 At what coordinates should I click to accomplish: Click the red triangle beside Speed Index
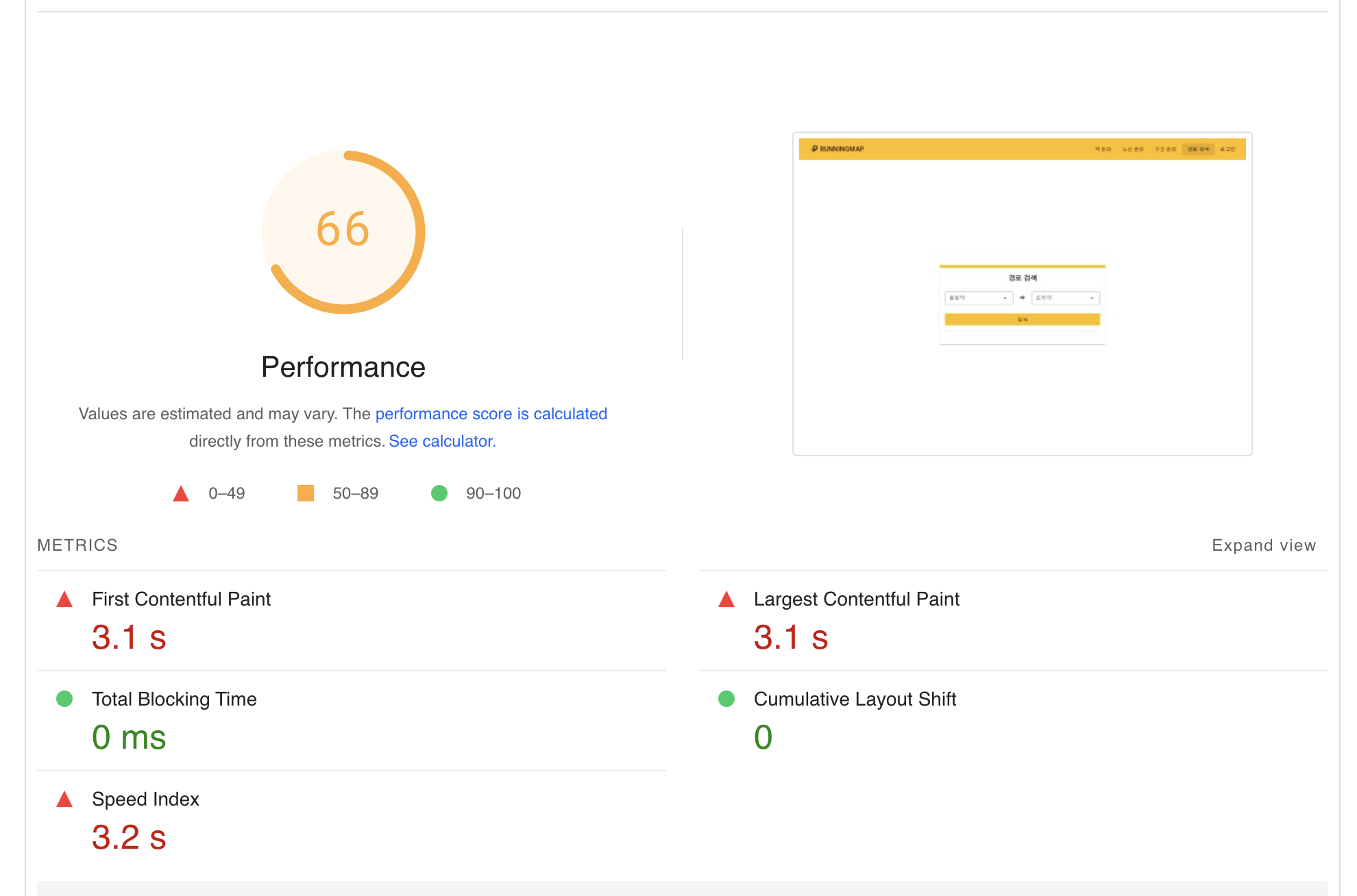pyautogui.click(x=64, y=799)
